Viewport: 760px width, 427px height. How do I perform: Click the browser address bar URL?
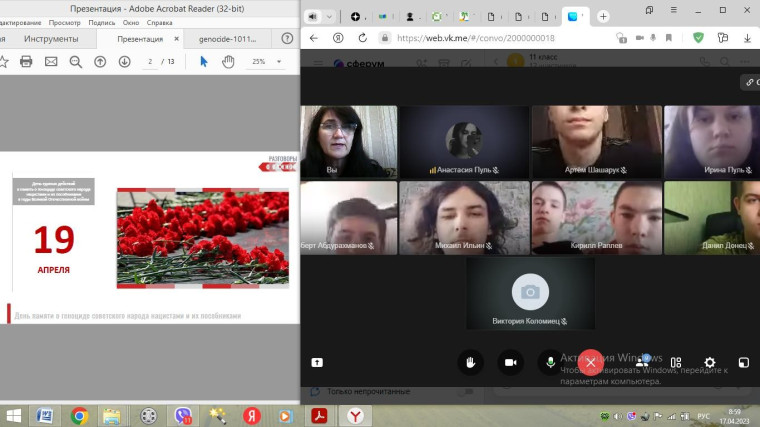point(475,38)
